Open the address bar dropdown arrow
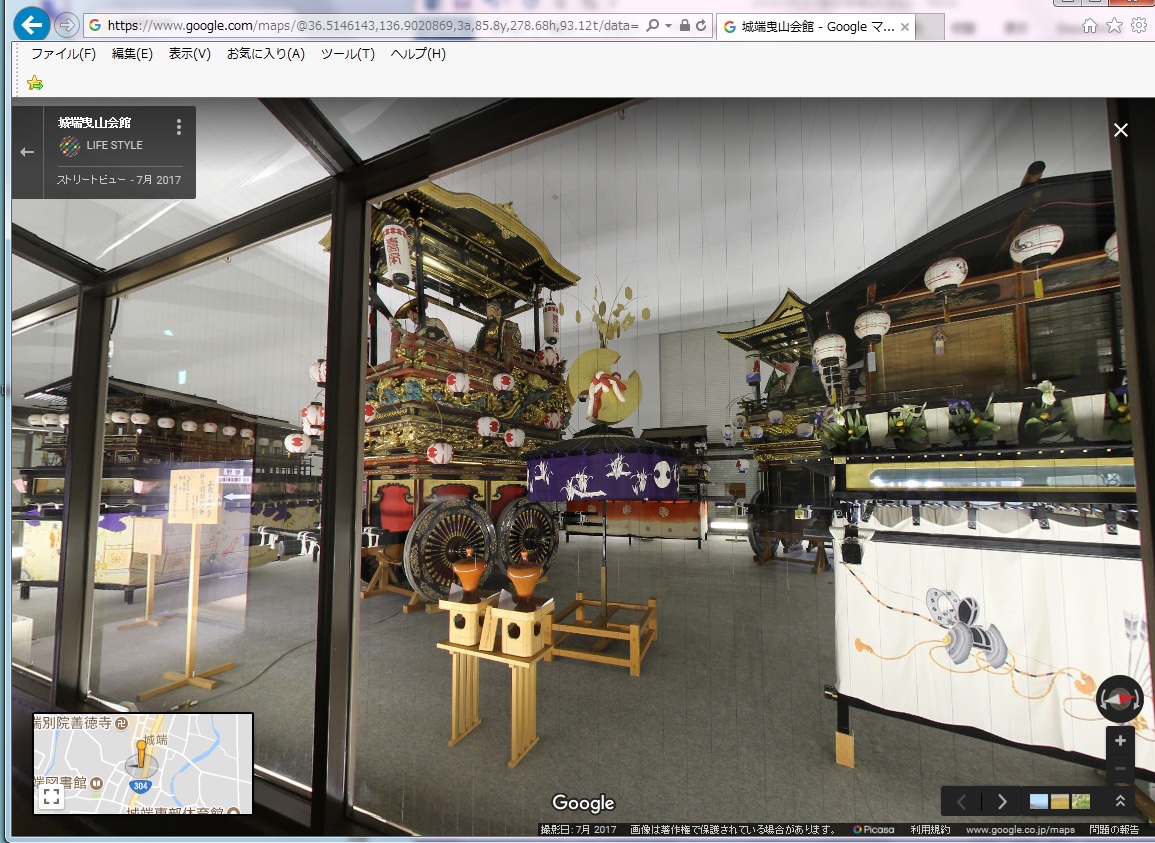The image size is (1155, 843). (668, 26)
